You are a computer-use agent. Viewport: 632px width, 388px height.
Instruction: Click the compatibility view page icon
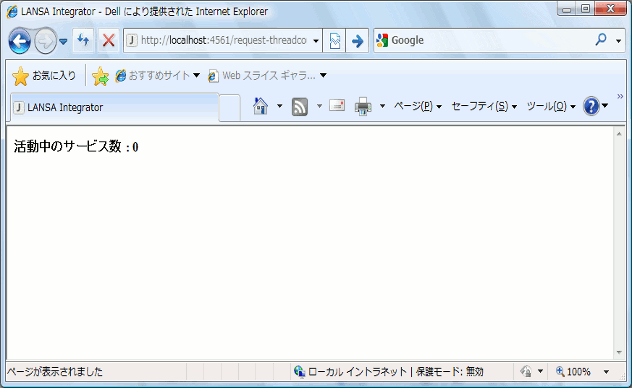(335, 41)
